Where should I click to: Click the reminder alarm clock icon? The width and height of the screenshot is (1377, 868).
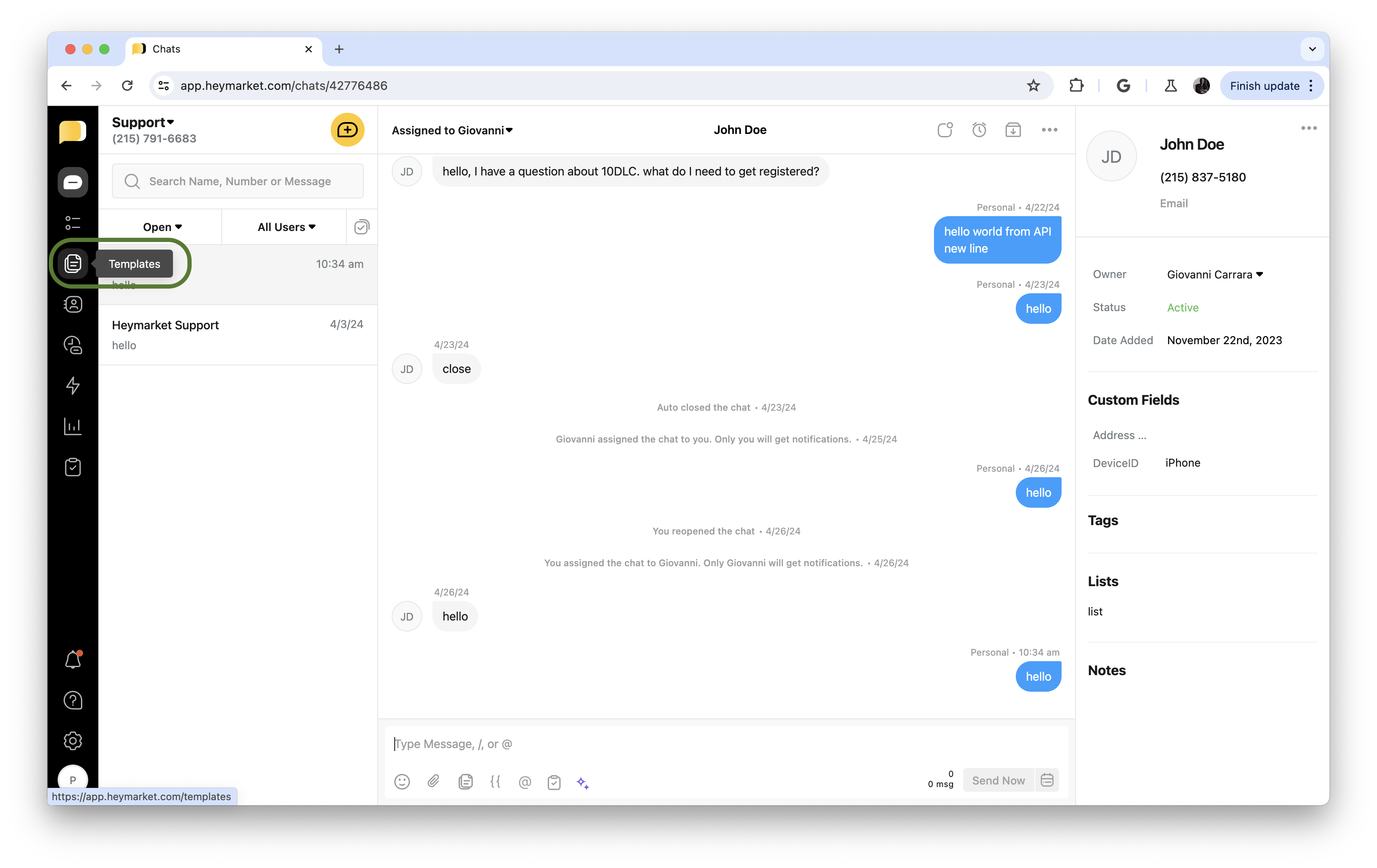[x=979, y=130]
